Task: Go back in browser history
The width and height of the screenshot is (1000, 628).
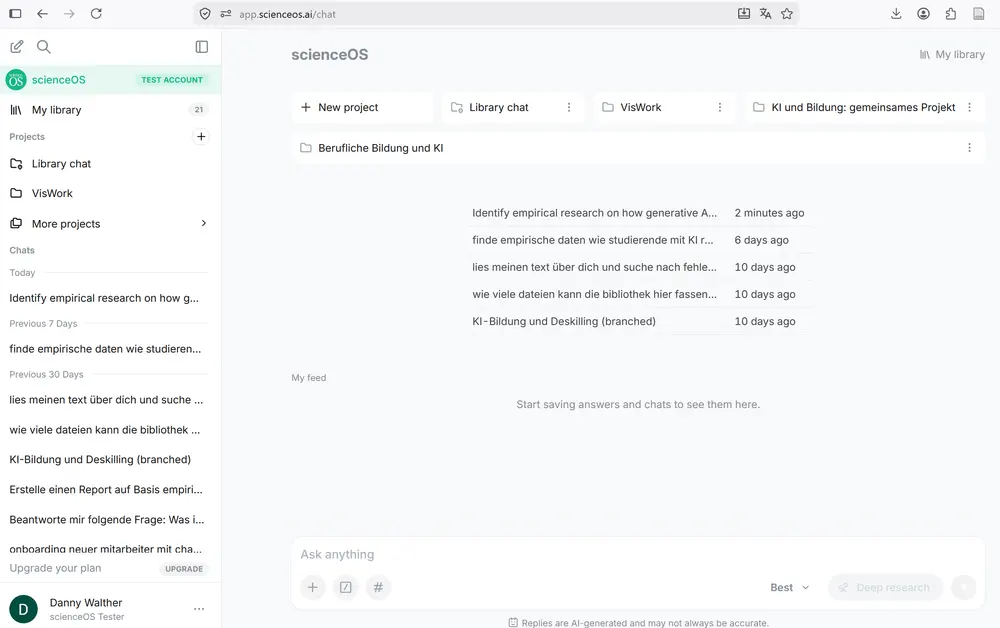Action: tap(42, 14)
